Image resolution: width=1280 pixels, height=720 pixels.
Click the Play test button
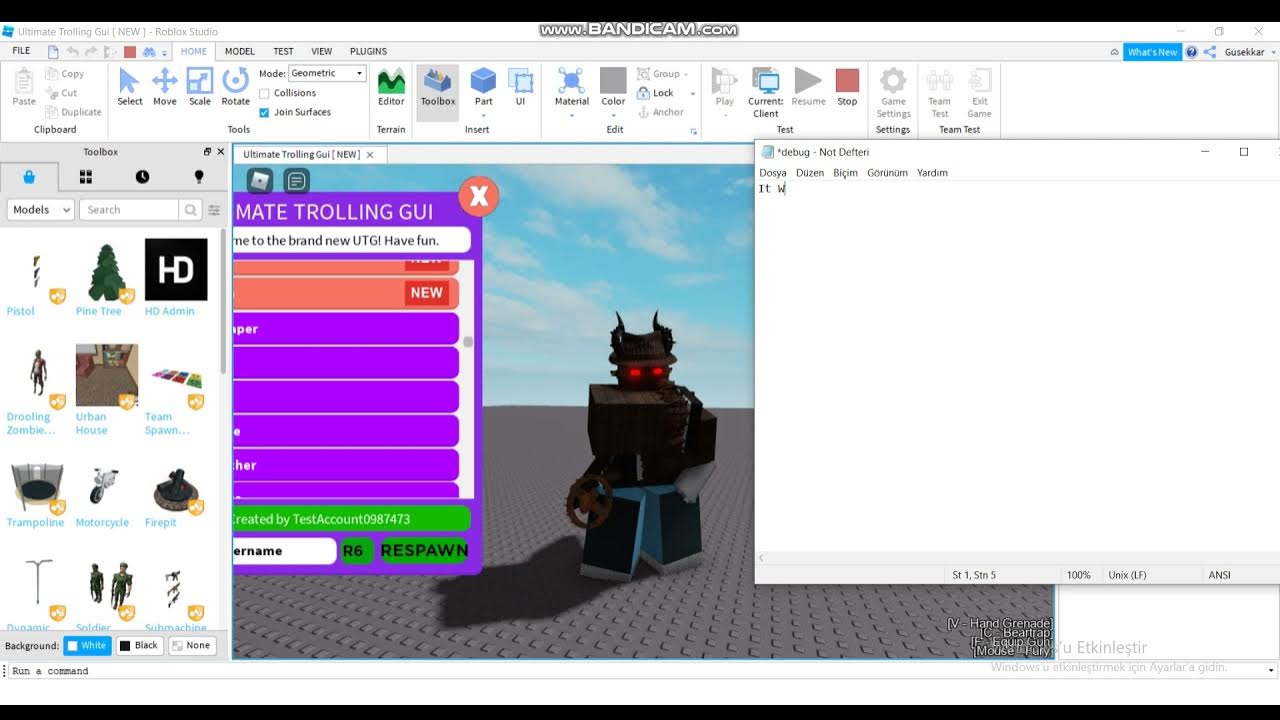[x=725, y=87]
